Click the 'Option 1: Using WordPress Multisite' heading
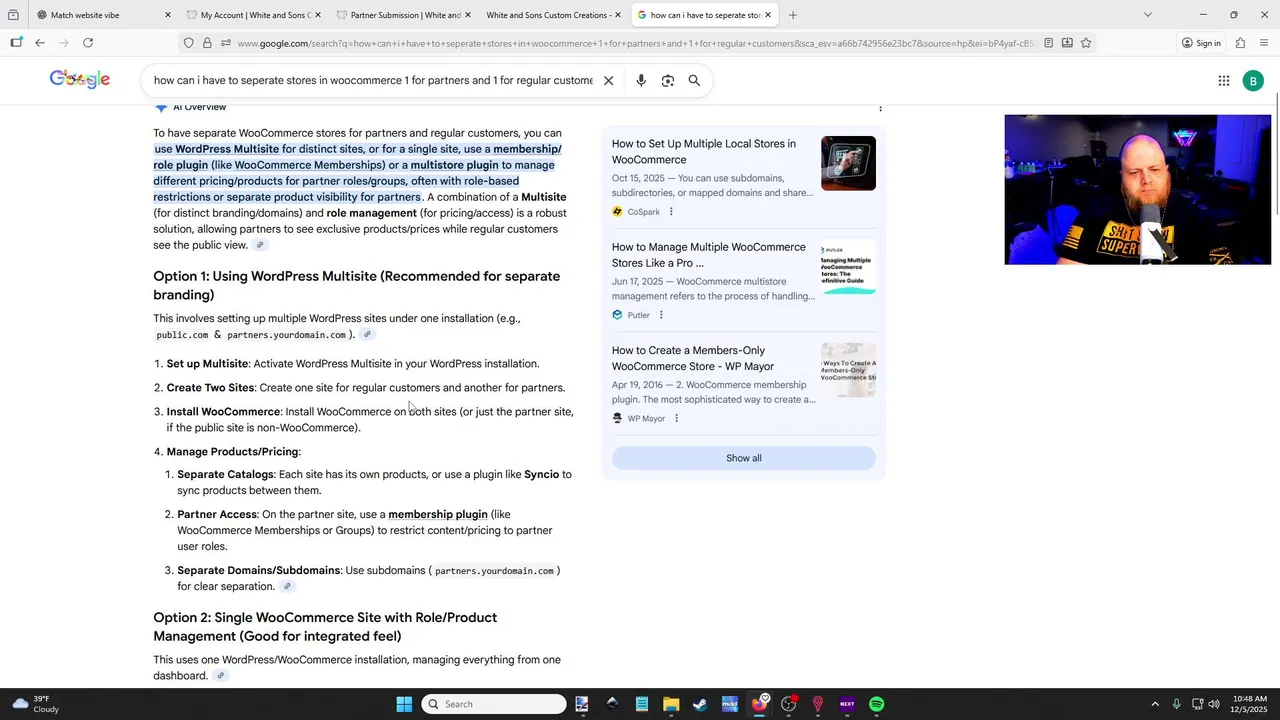This screenshot has height=720, width=1280. tap(357, 285)
